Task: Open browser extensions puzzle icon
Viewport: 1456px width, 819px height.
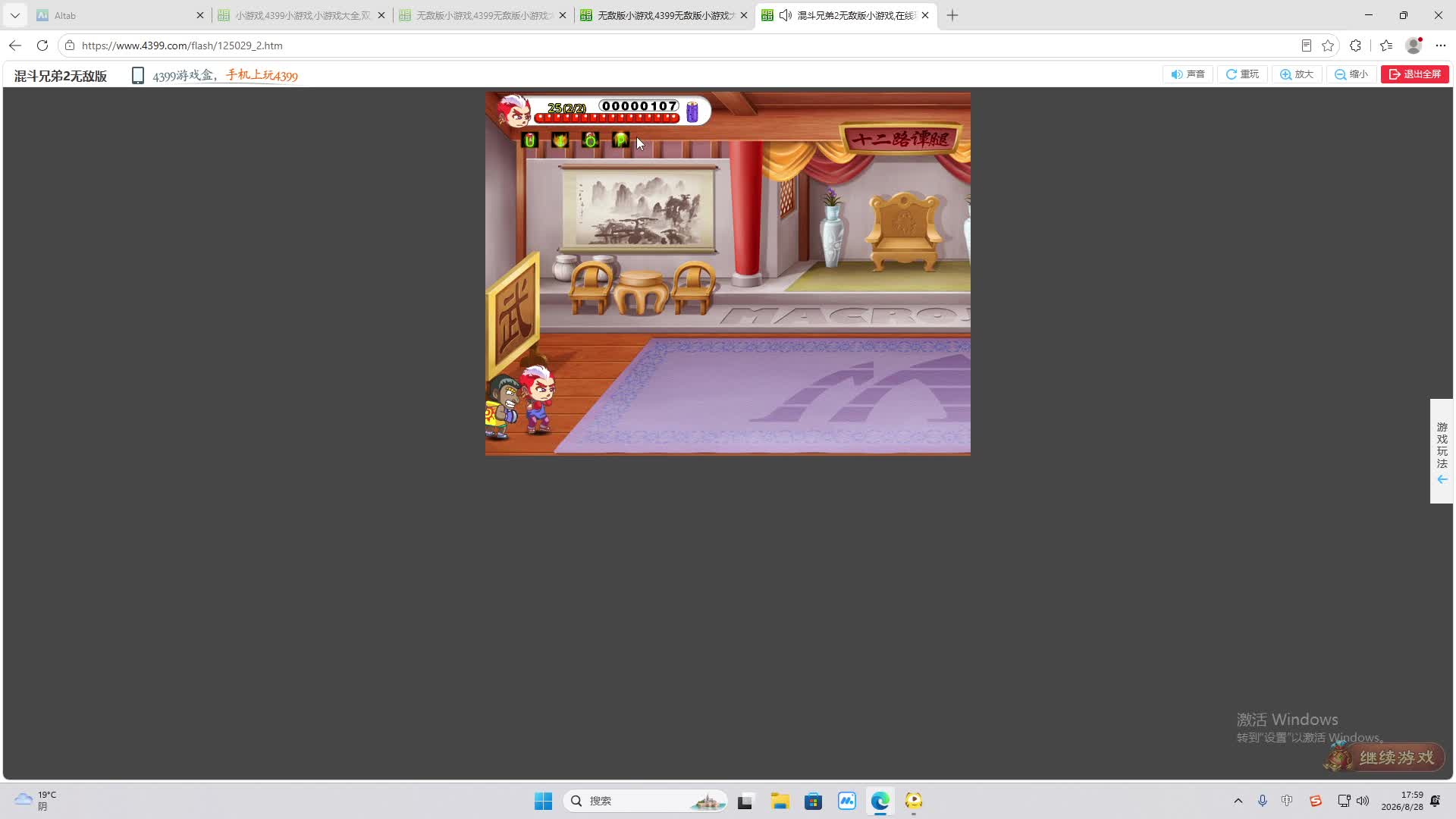Action: 1356,45
